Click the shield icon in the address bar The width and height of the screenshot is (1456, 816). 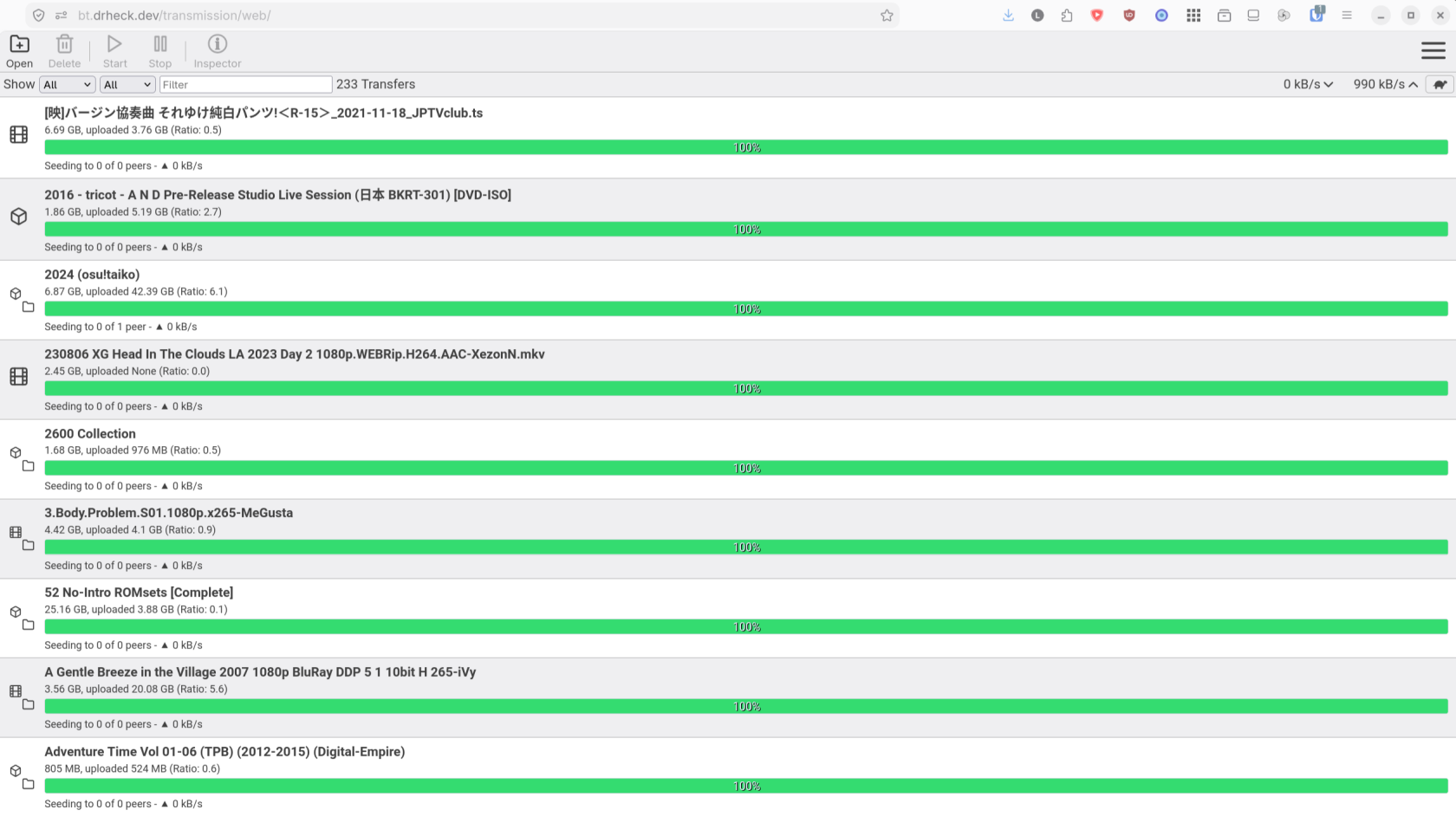[38, 16]
